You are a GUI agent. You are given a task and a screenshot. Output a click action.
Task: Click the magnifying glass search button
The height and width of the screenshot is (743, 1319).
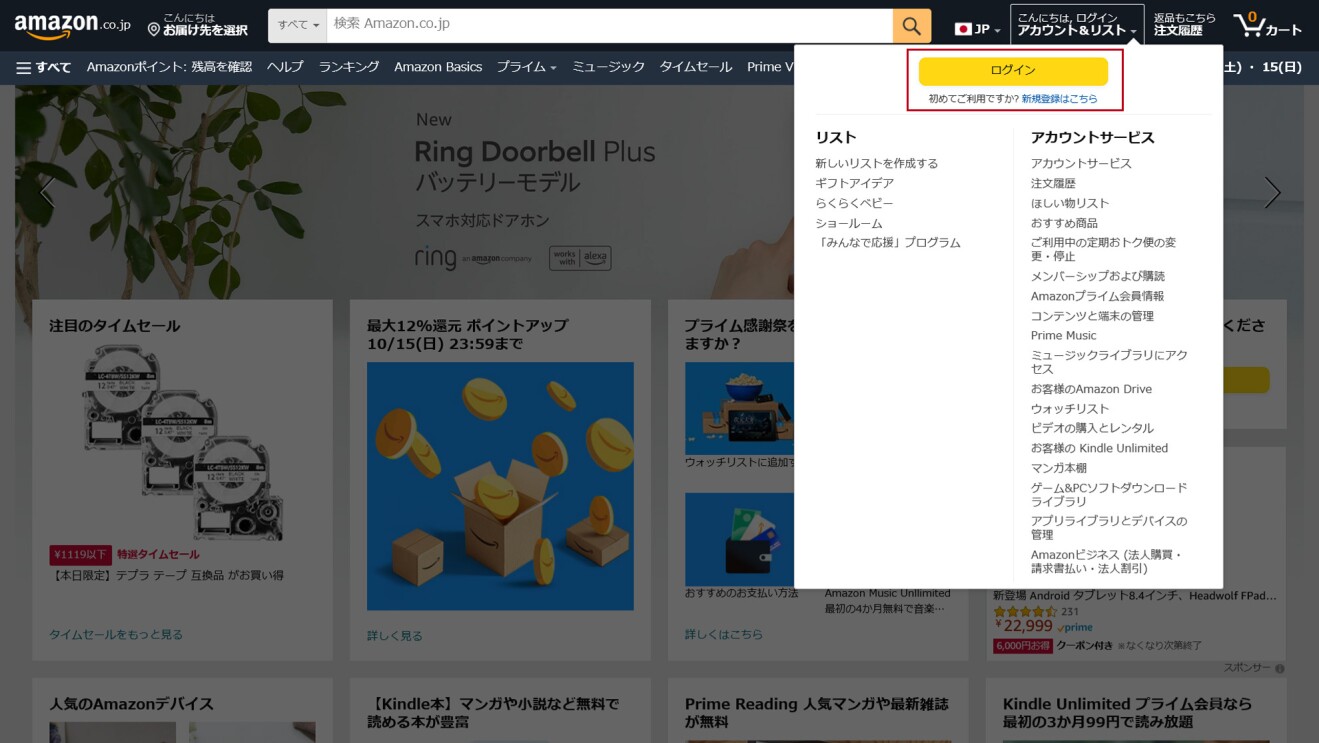(911, 25)
